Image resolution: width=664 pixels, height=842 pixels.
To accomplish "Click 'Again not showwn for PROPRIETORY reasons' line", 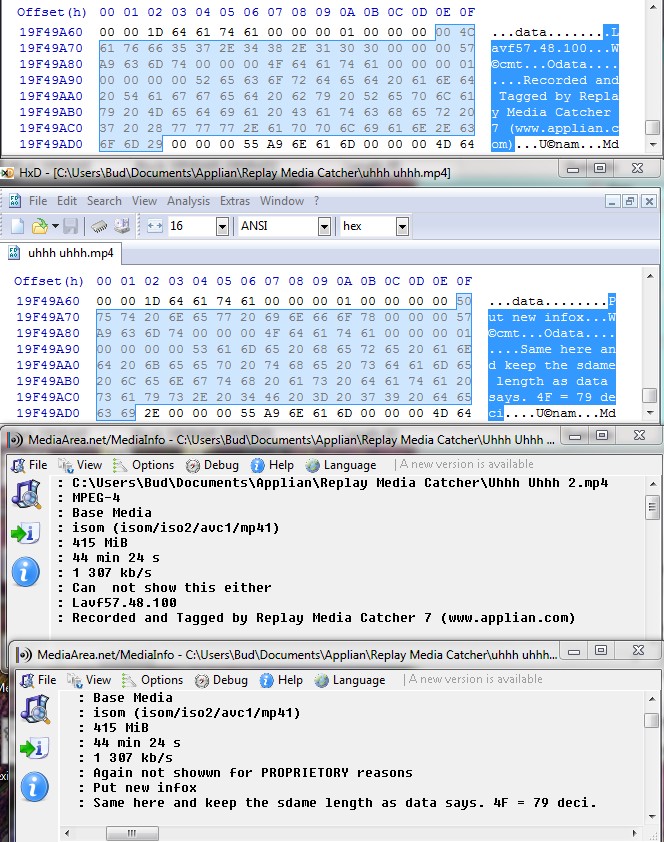I will pos(253,773).
